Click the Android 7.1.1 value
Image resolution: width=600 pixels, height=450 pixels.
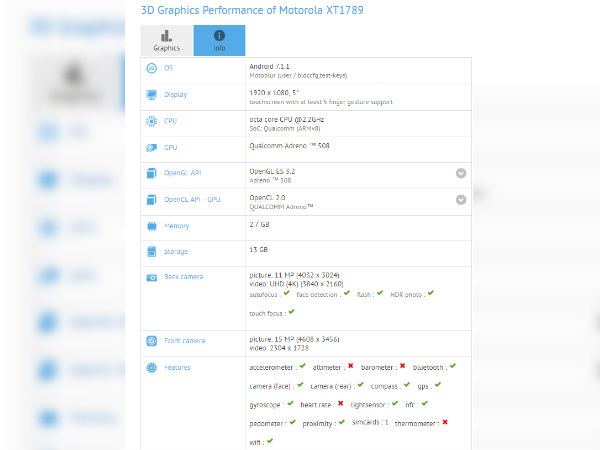(269, 67)
